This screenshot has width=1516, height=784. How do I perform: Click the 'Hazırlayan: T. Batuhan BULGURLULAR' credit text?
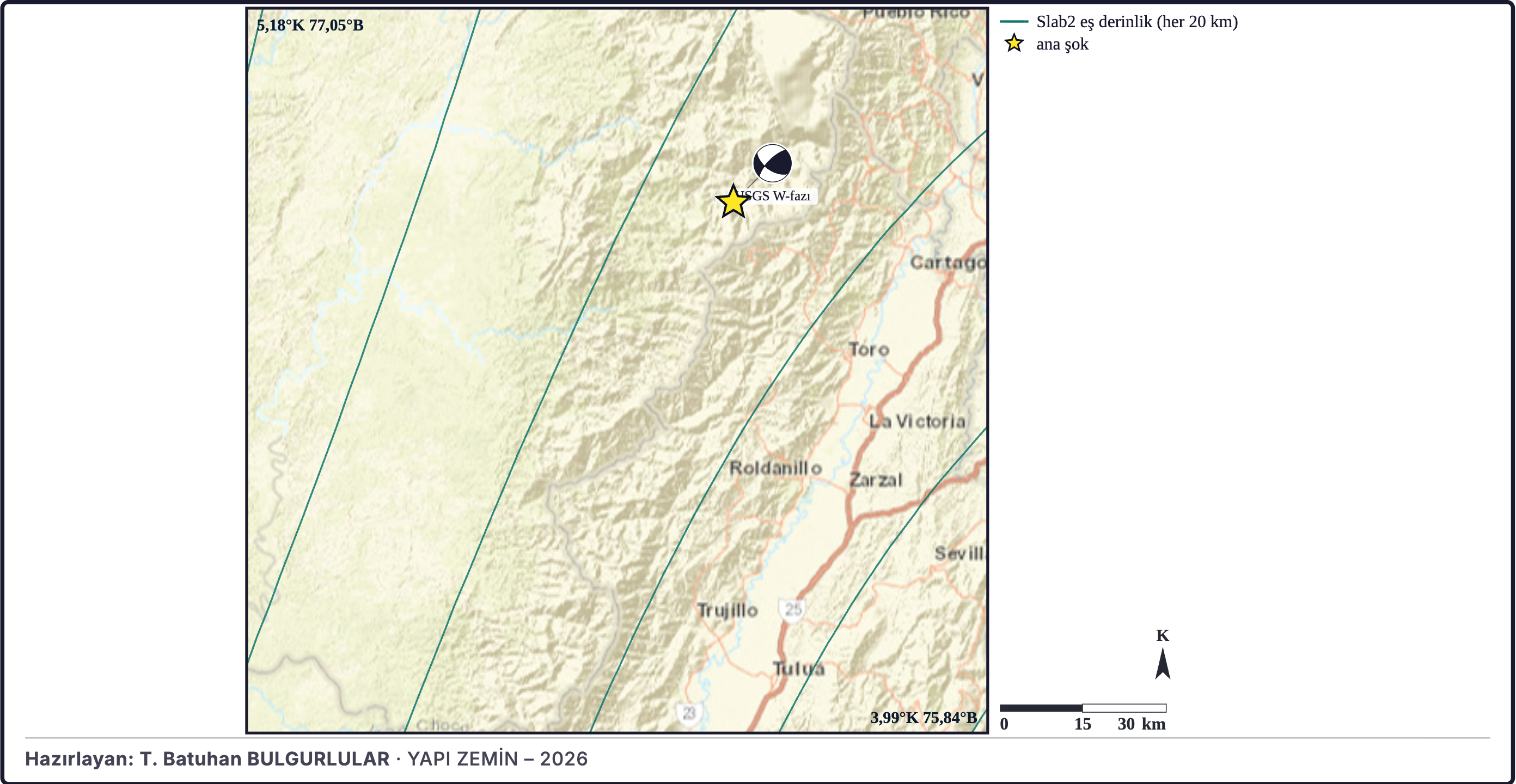[207, 759]
